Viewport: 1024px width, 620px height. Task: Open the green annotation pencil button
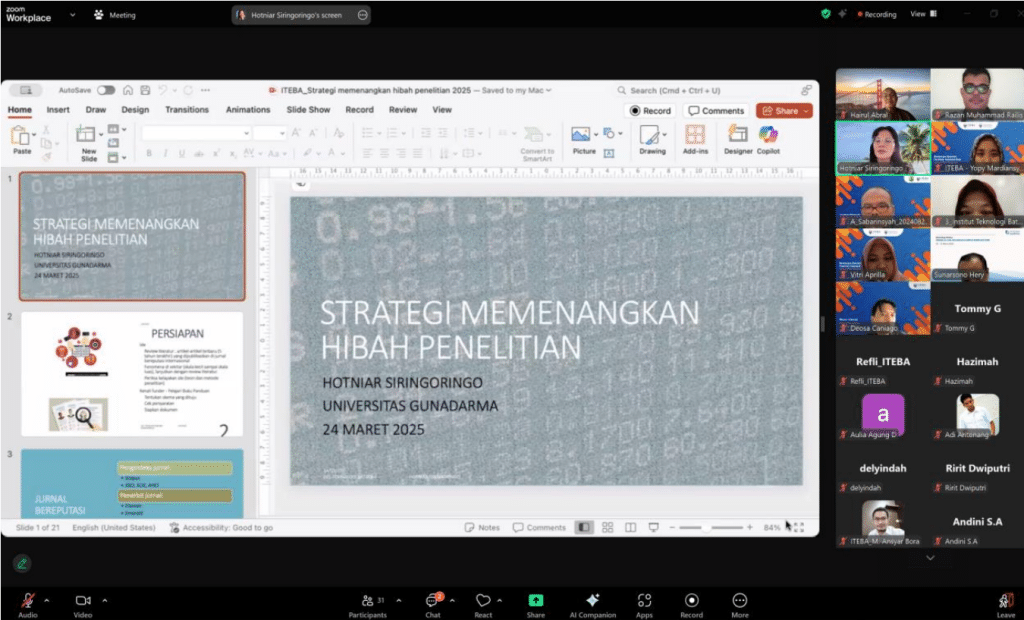(x=22, y=563)
